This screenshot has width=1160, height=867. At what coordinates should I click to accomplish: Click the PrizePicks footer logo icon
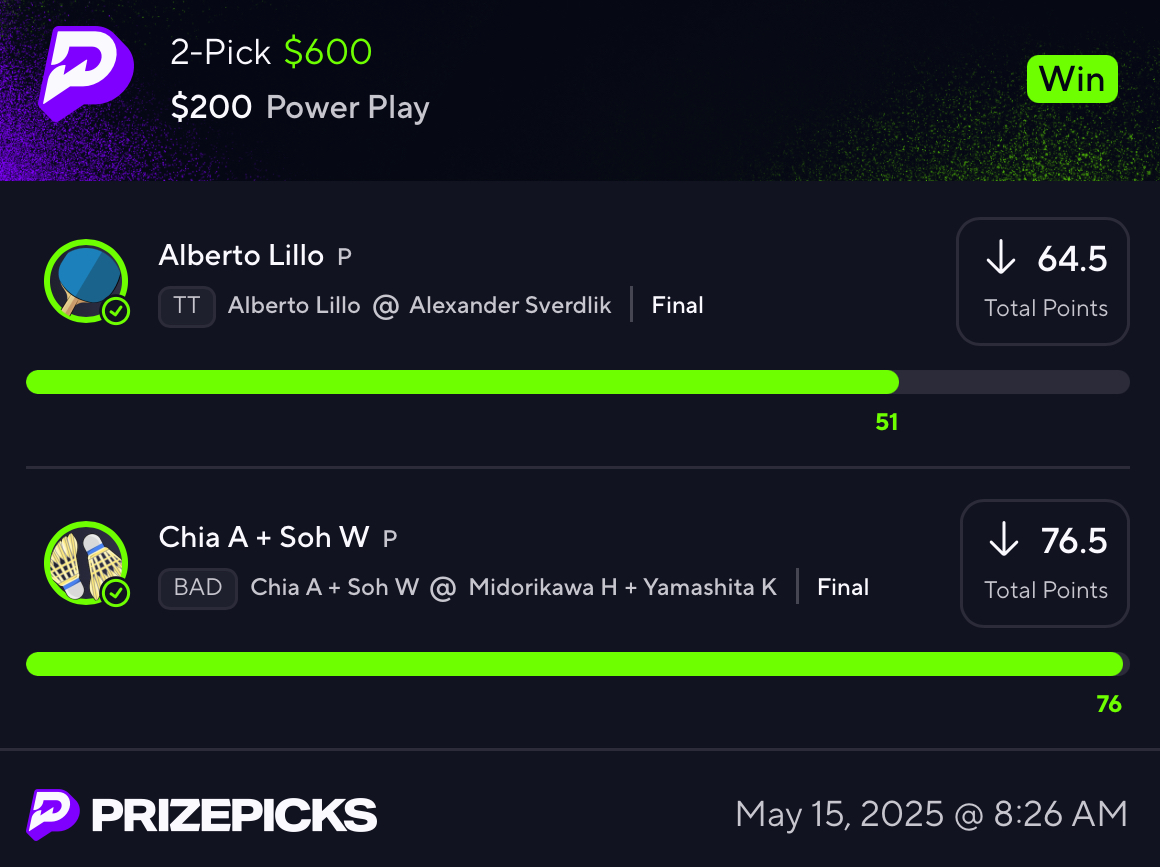click(53, 814)
